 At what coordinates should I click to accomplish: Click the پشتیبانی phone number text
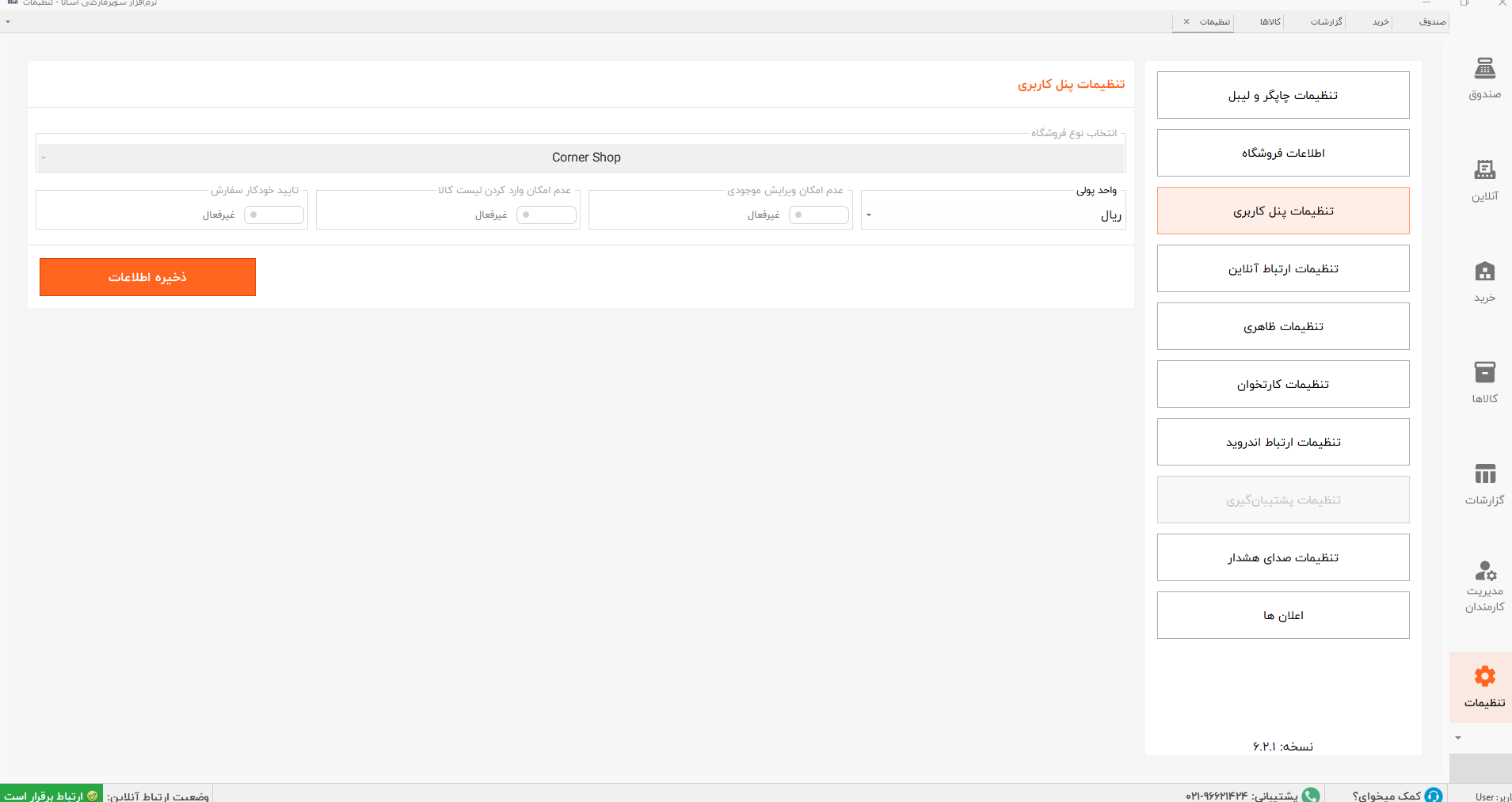click(1241, 796)
